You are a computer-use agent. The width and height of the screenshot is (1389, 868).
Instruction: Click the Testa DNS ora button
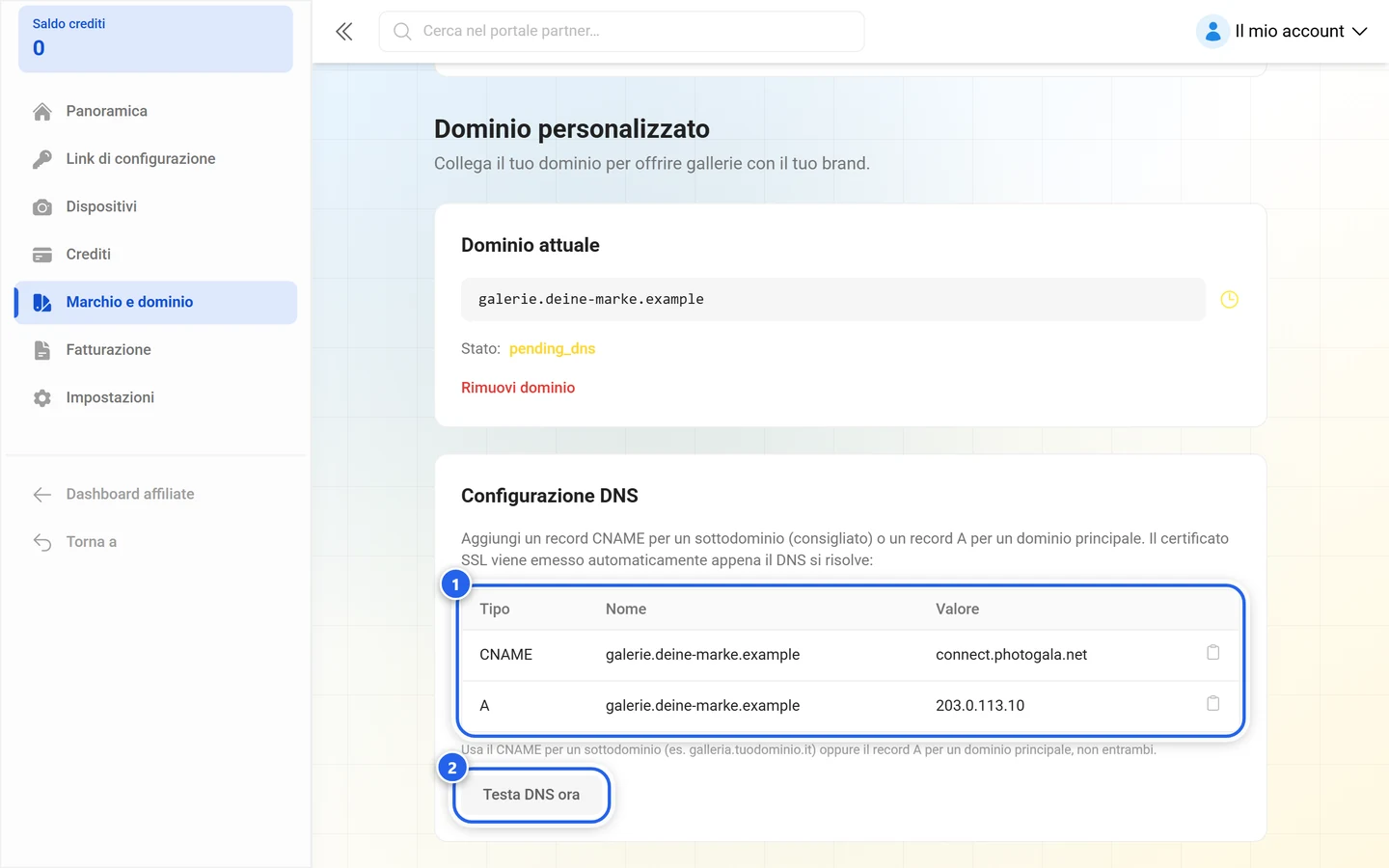[x=531, y=795]
